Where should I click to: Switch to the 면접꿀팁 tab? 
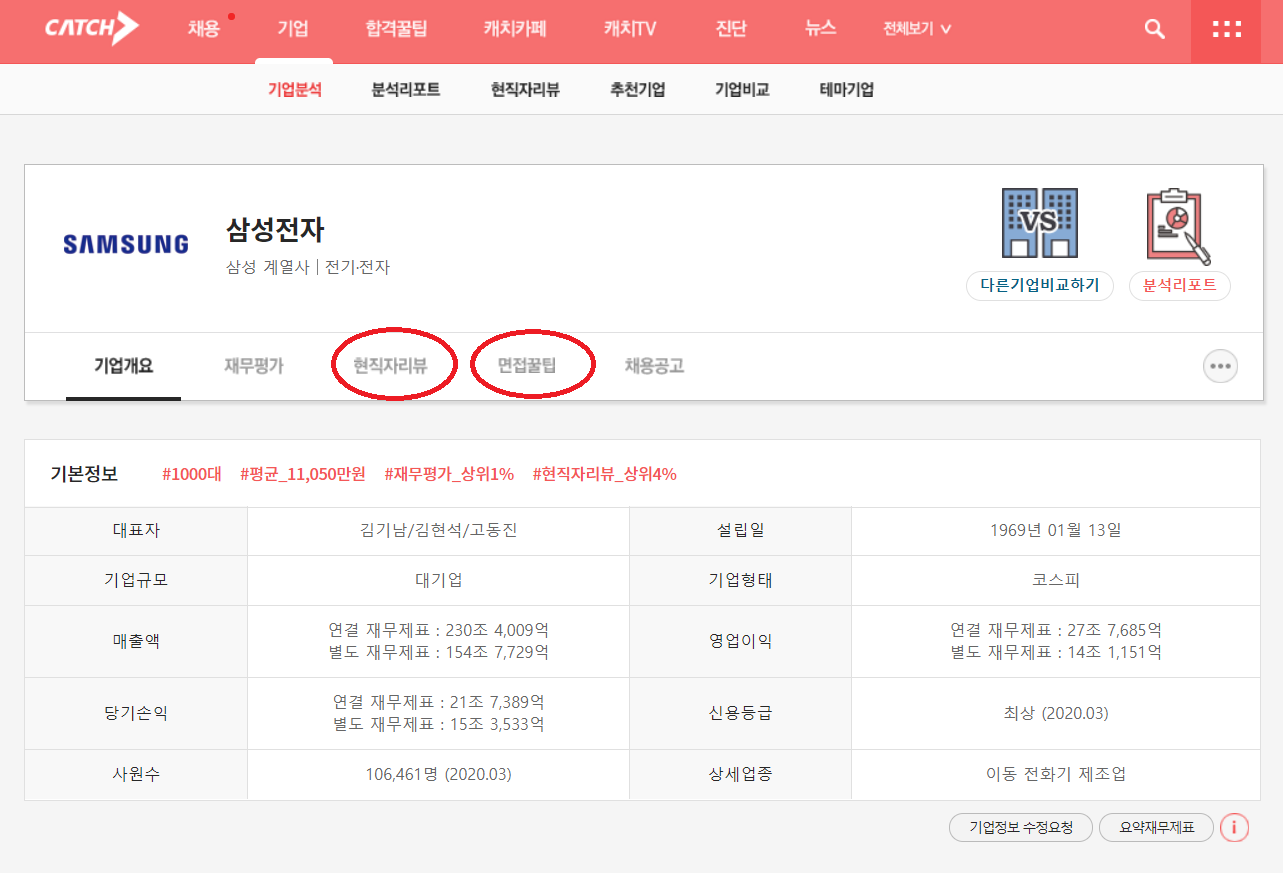click(527, 366)
